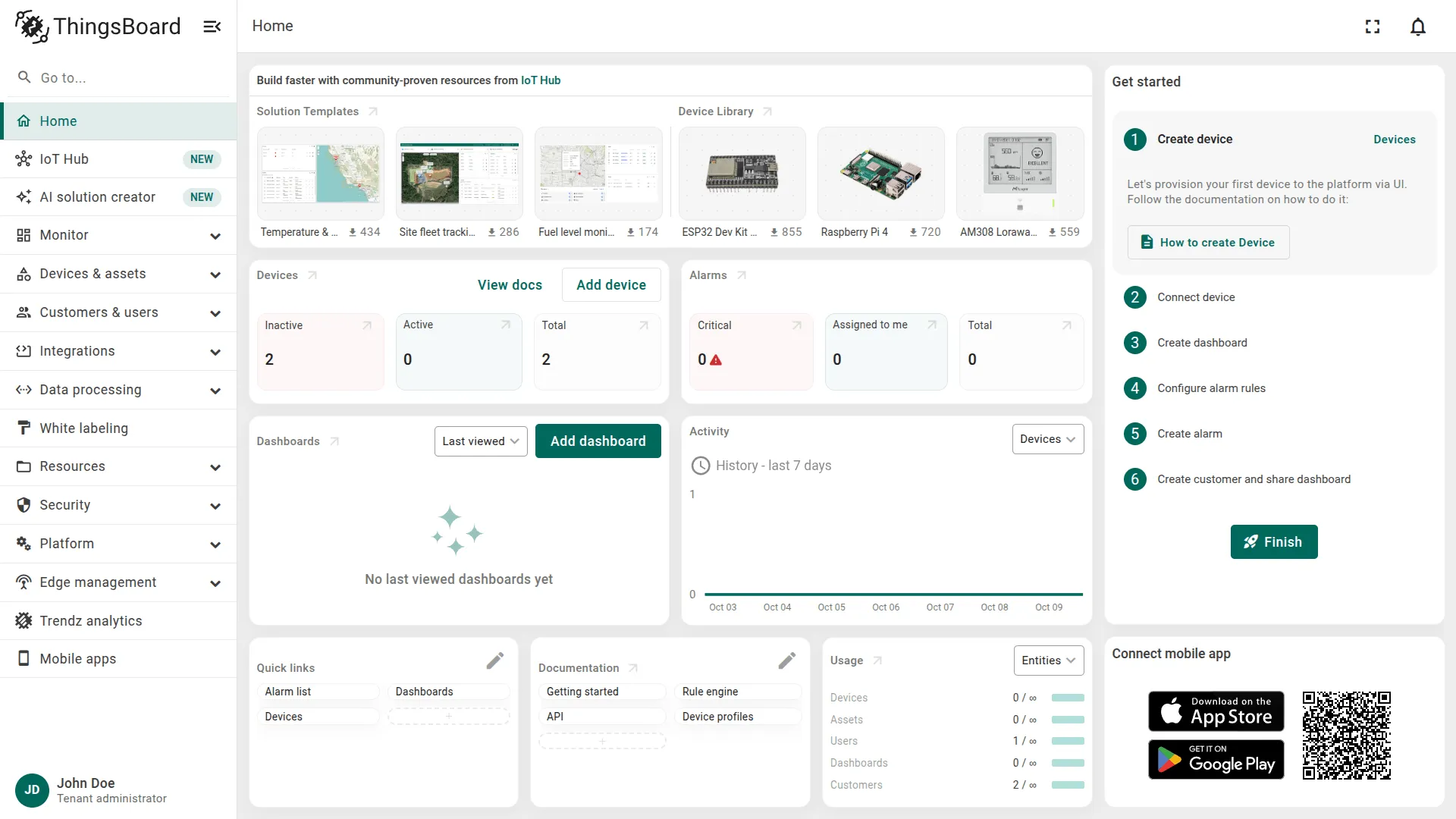Select step 3 Create dashboard
The image size is (1456, 819).
click(1202, 343)
